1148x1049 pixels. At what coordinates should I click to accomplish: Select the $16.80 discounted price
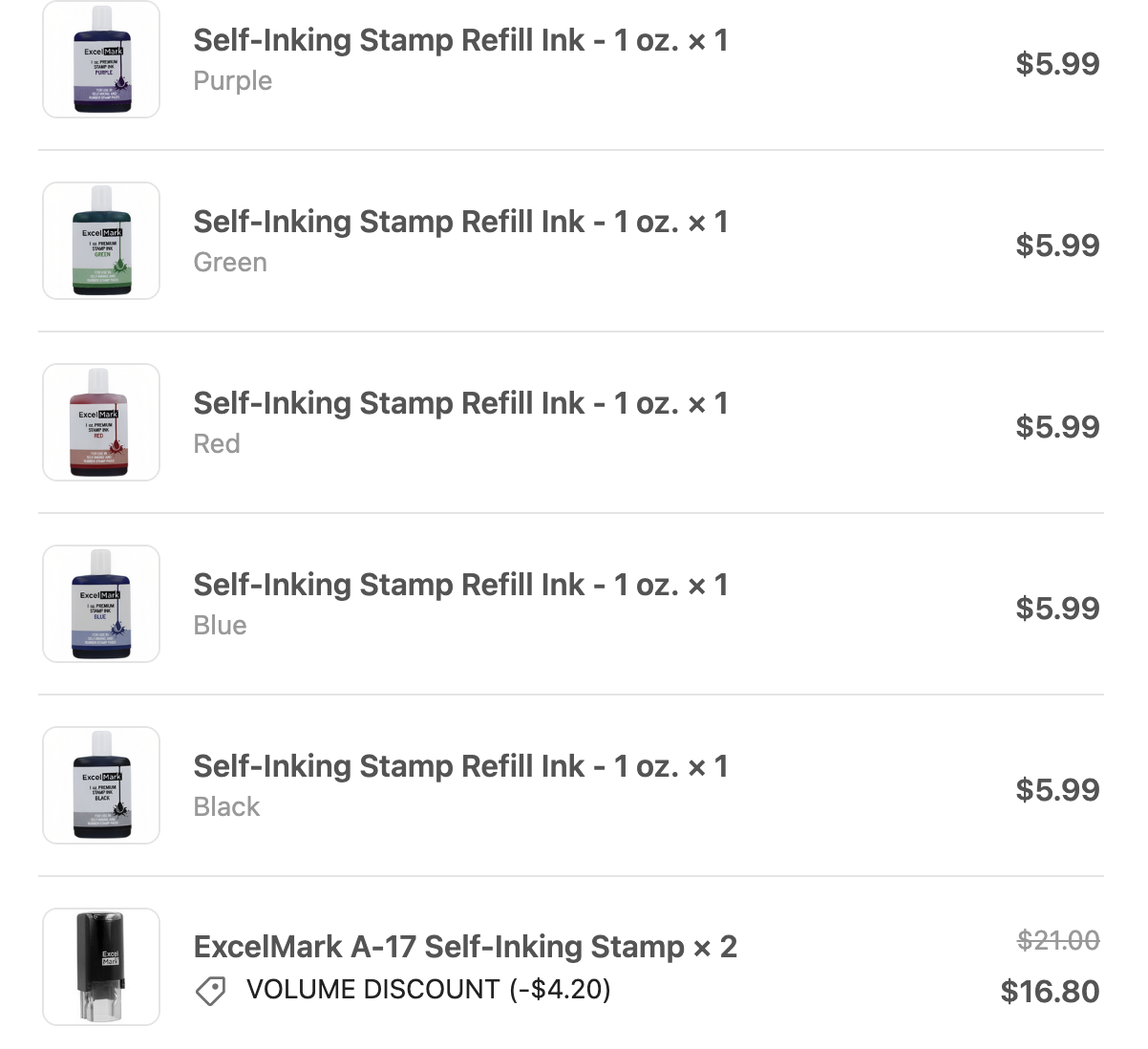tap(1050, 992)
